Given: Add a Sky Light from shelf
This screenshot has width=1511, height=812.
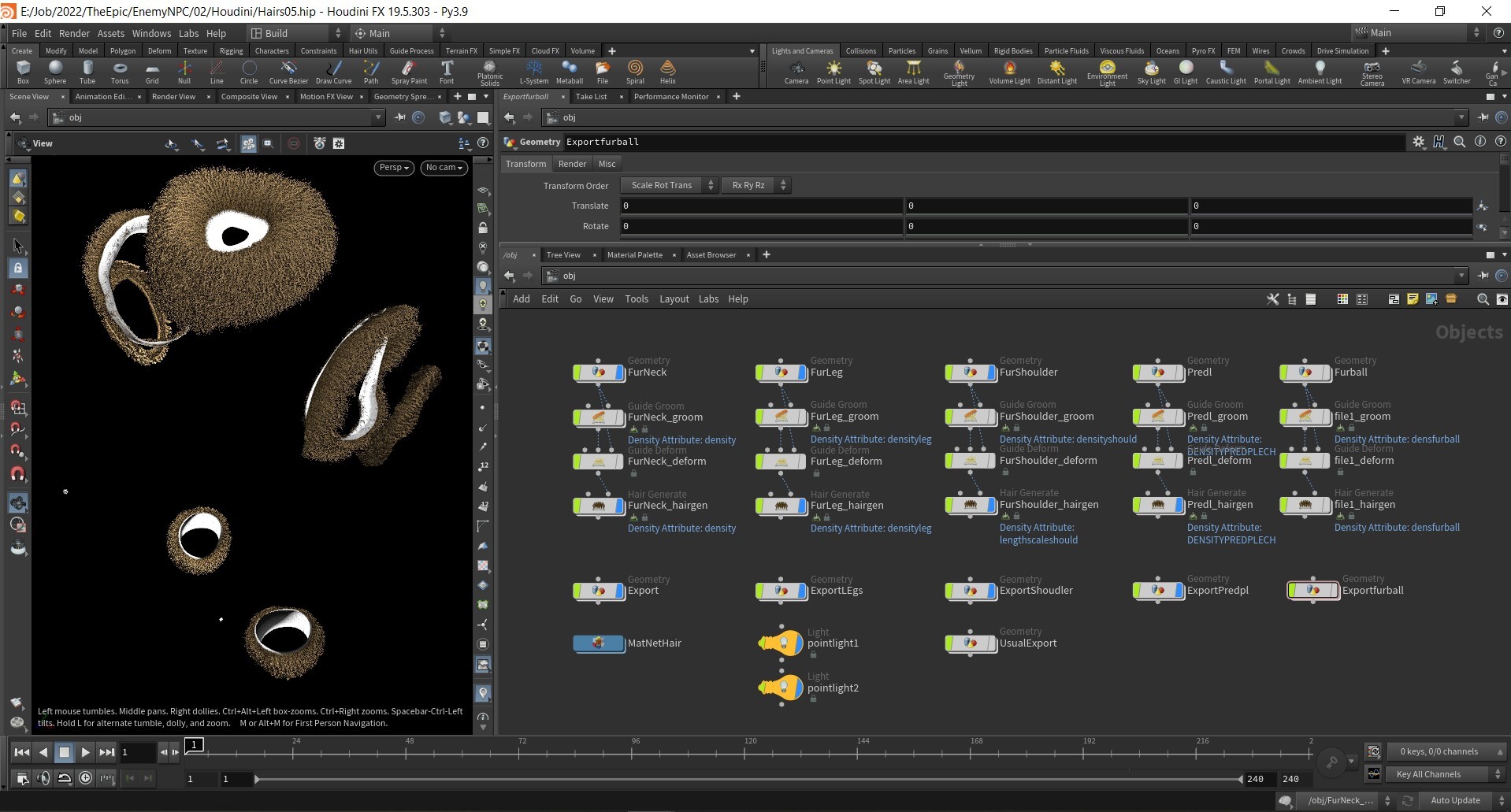Looking at the screenshot, I should click(x=1151, y=72).
